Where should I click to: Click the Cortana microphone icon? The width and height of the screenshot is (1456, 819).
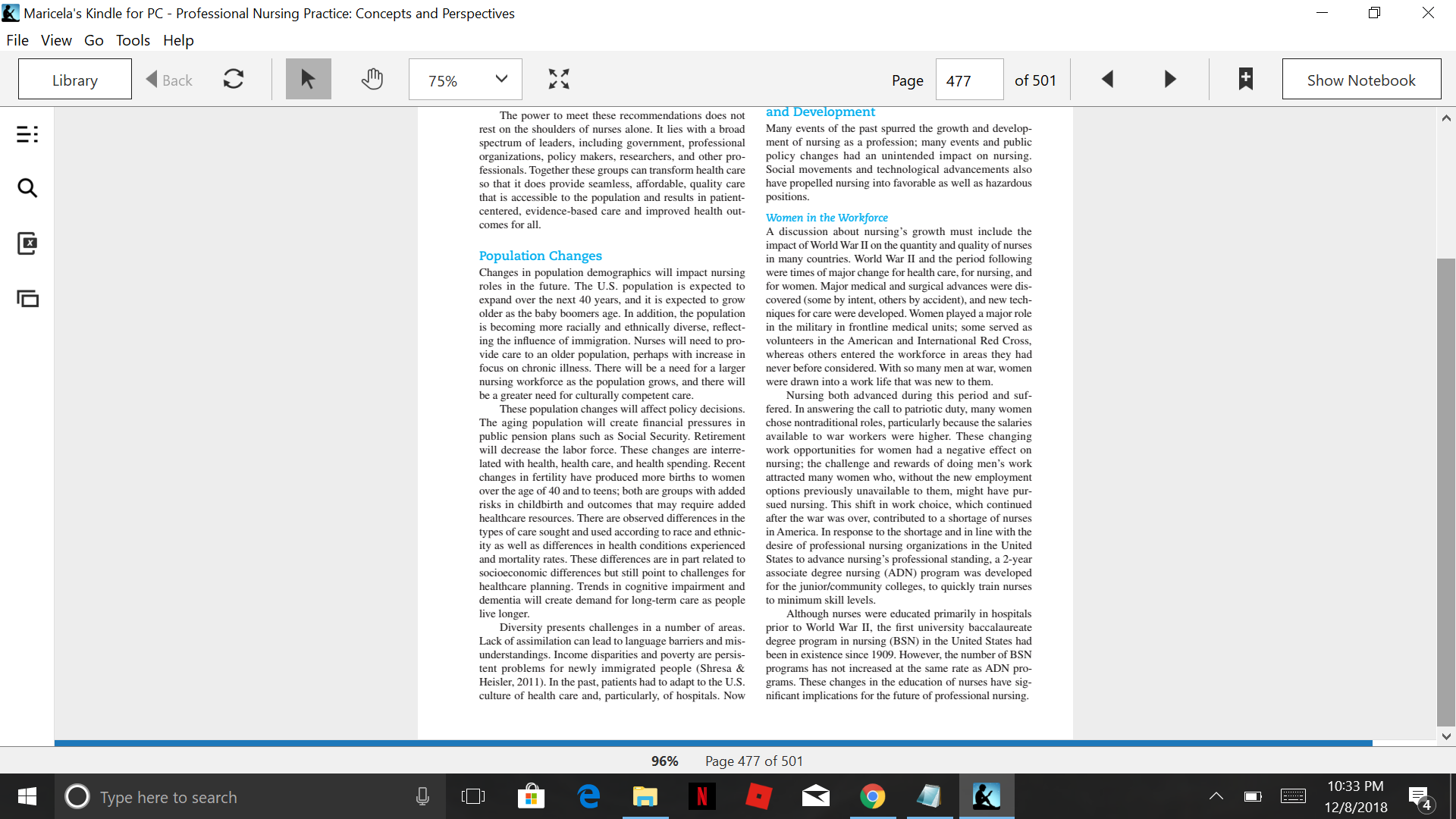click(x=422, y=796)
